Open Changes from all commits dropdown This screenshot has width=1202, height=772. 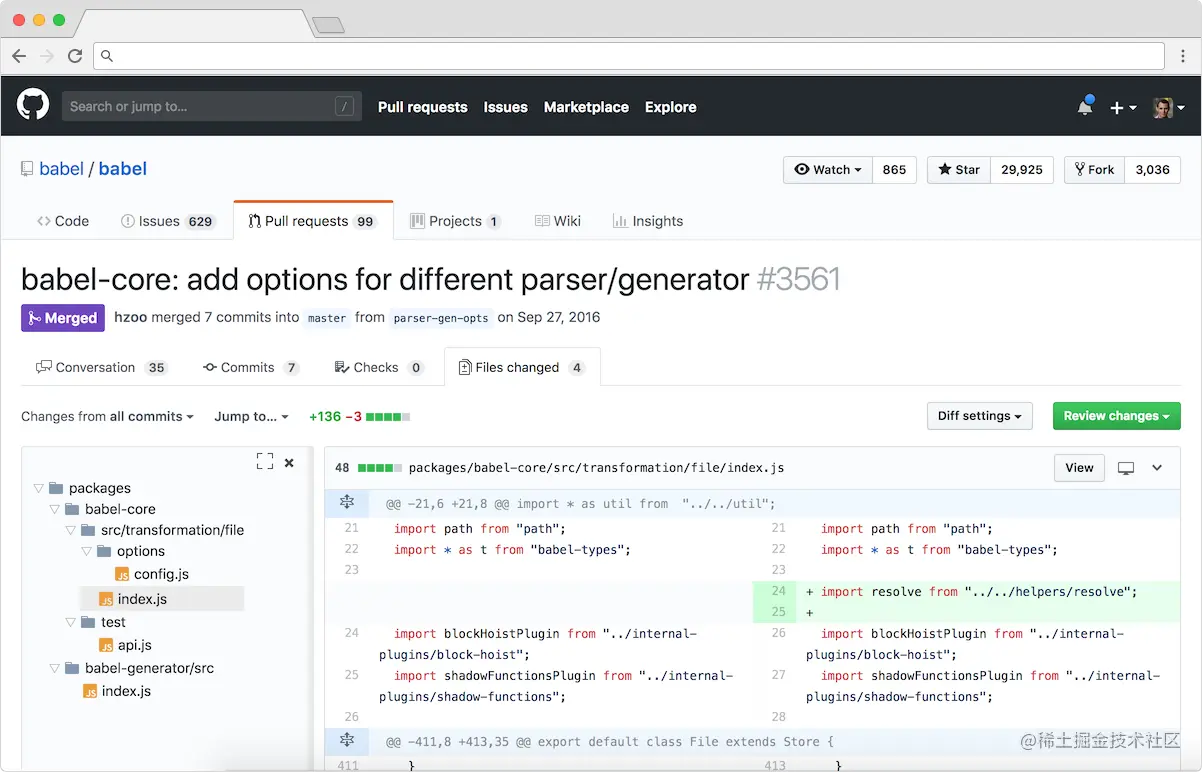(107, 416)
